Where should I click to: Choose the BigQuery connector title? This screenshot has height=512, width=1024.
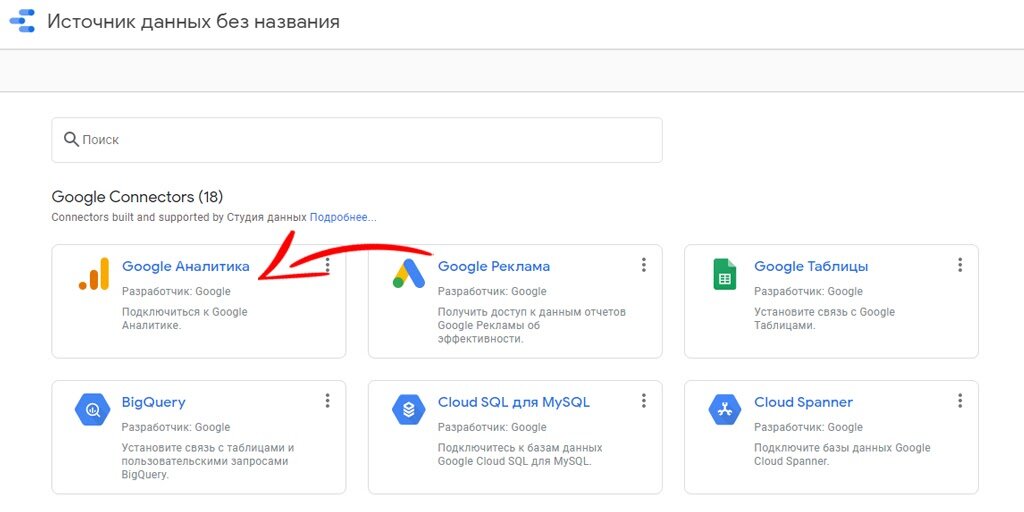tap(153, 402)
